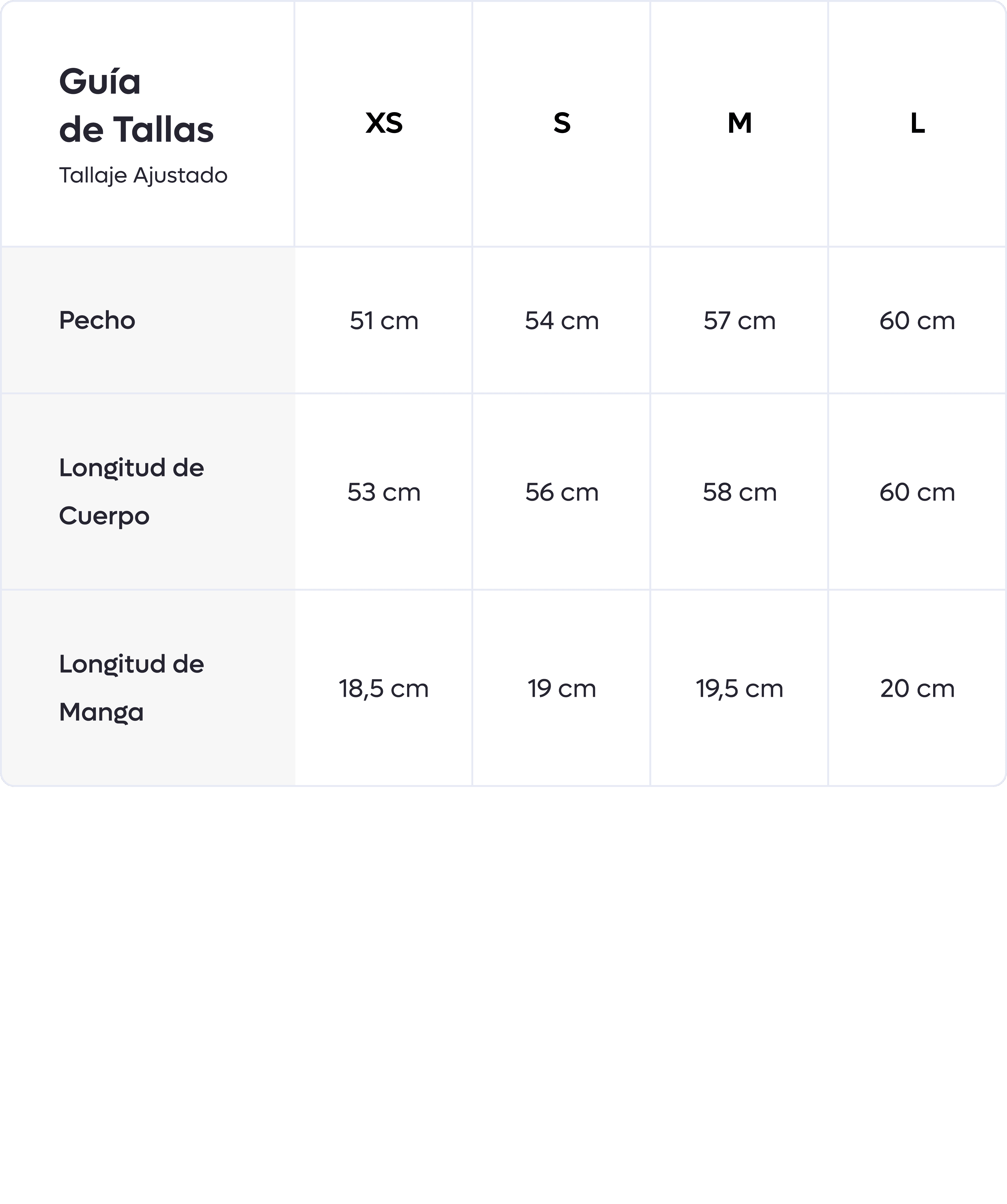Select the "Longitud de Cuerpo" row label
Screen dimensions: 1007x1204
click(131, 491)
